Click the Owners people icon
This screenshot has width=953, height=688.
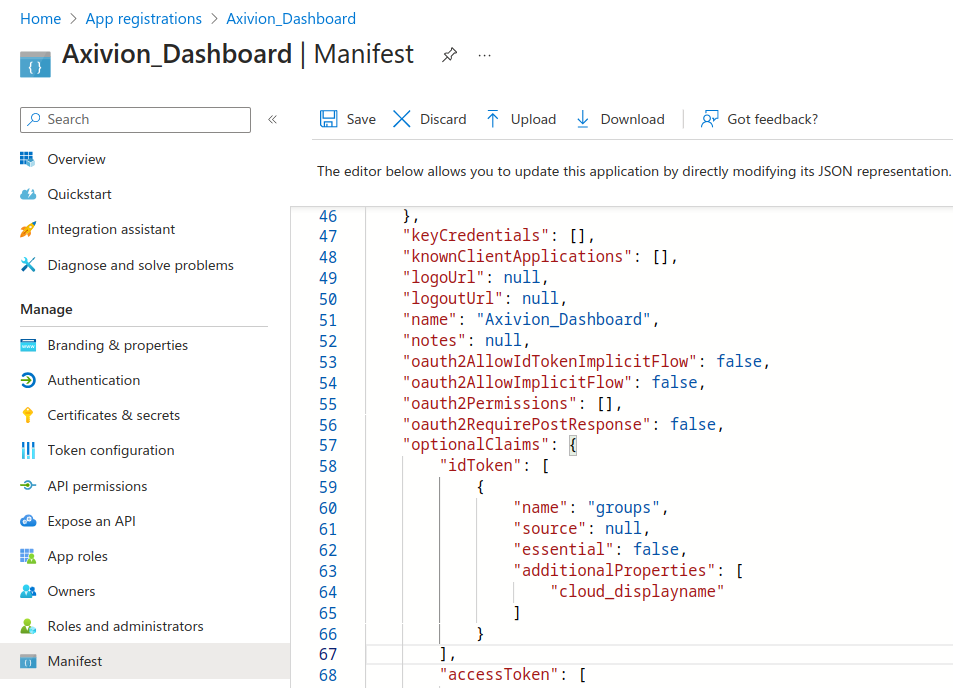[x=28, y=591]
